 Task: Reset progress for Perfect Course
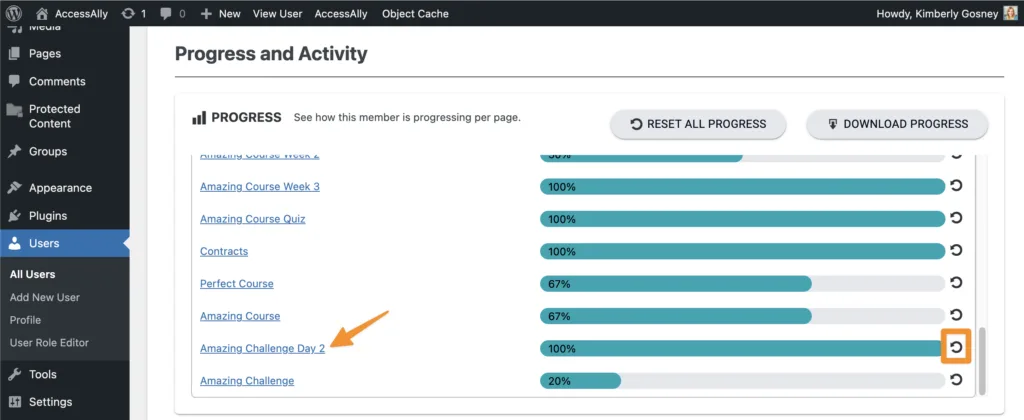956,283
